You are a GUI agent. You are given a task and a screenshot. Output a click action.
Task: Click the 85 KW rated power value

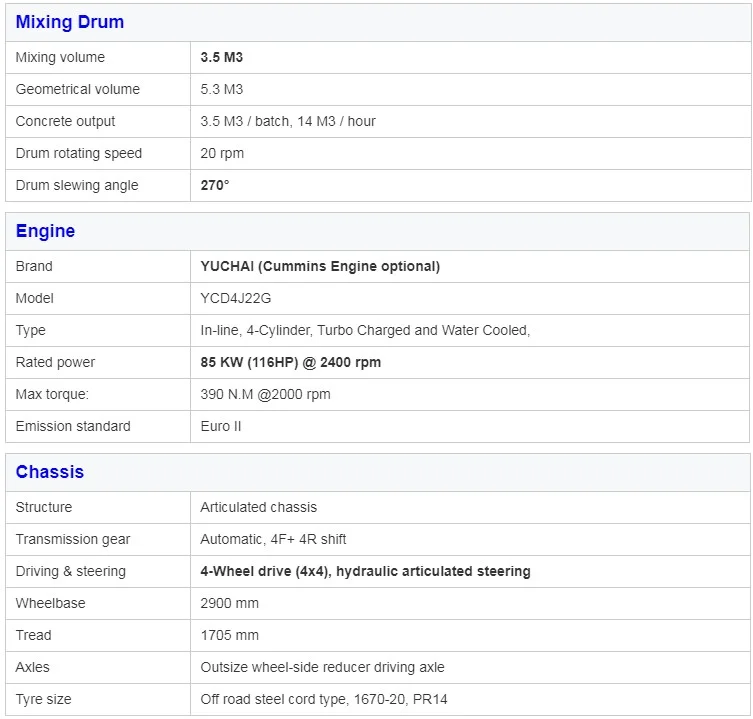(291, 362)
